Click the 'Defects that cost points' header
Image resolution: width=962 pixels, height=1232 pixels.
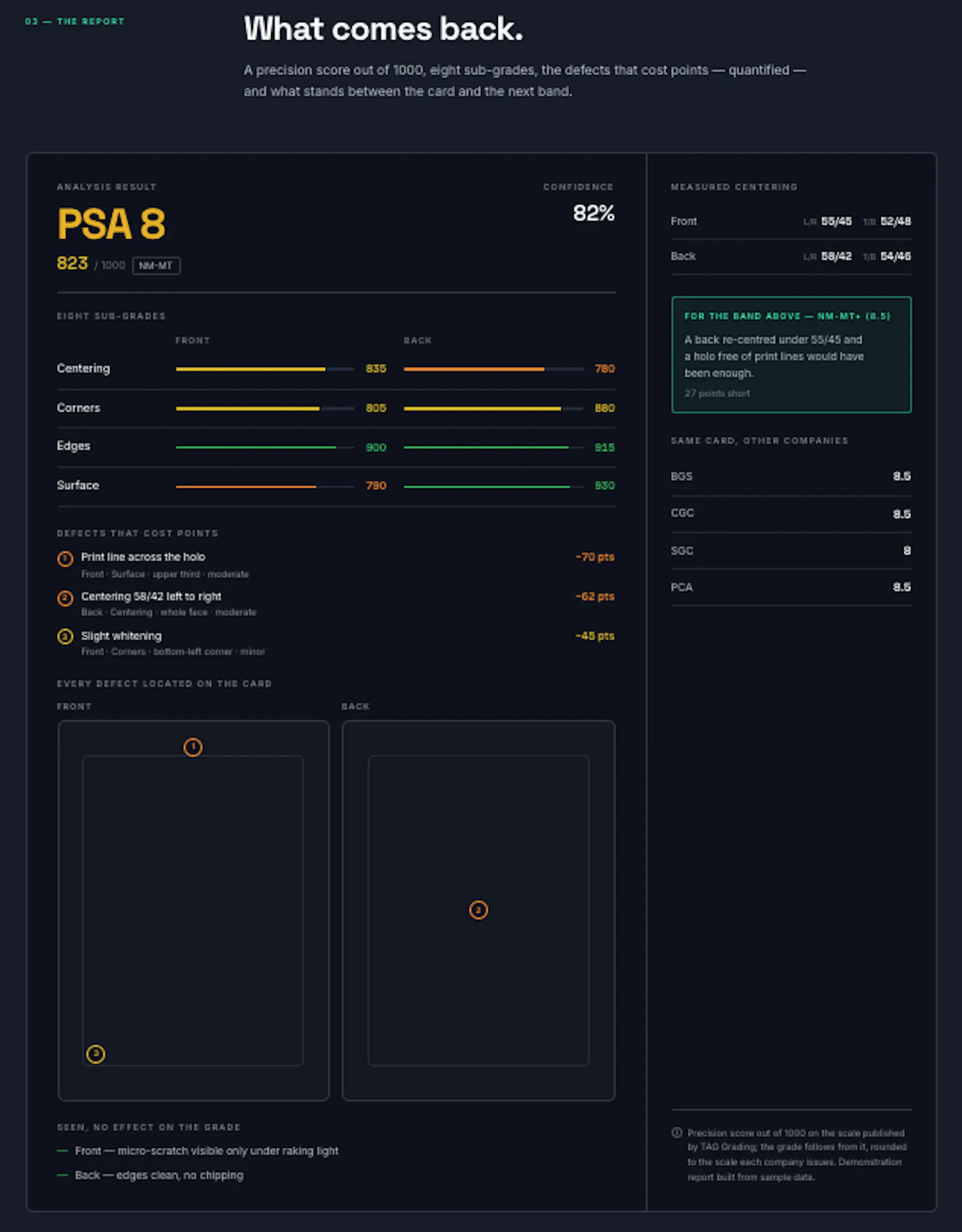point(137,533)
